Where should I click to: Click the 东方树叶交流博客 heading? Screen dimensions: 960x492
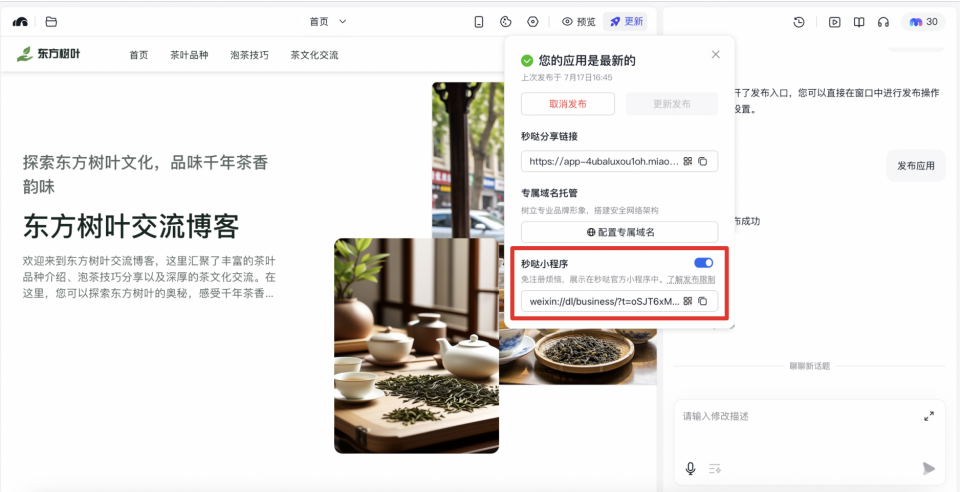(x=130, y=226)
